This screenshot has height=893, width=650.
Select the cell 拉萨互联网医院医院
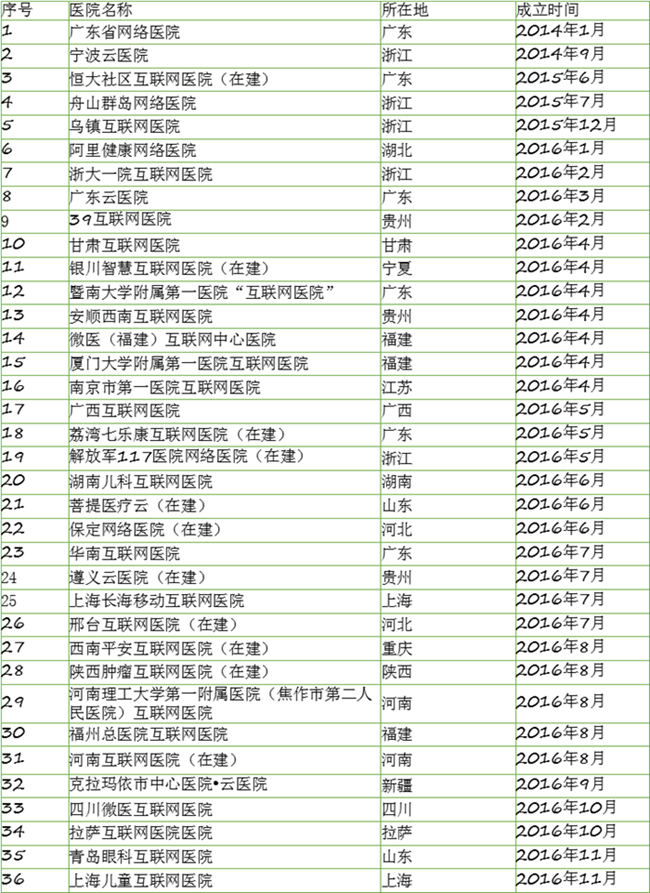tap(224, 833)
